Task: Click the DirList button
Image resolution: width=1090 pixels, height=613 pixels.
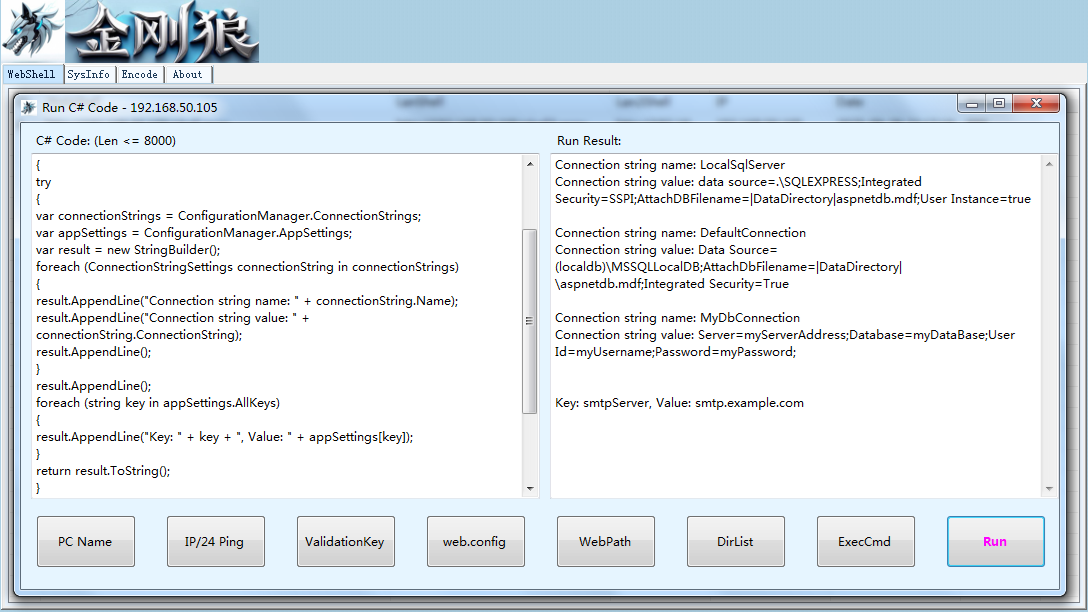Action: click(x=735, y=541)
